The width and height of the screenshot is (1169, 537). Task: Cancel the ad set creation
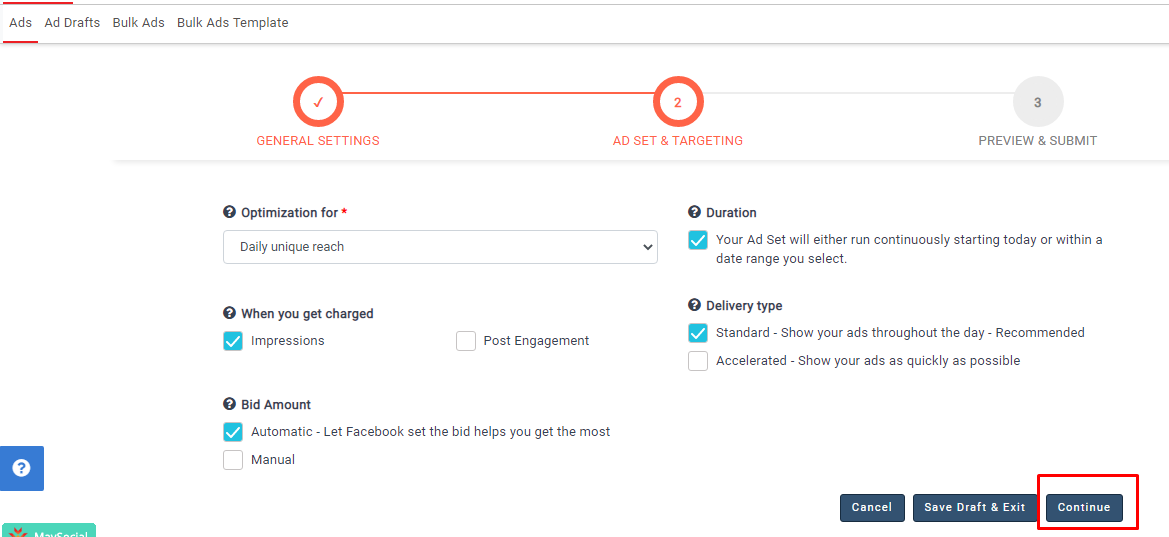click(x=872, y=508)
